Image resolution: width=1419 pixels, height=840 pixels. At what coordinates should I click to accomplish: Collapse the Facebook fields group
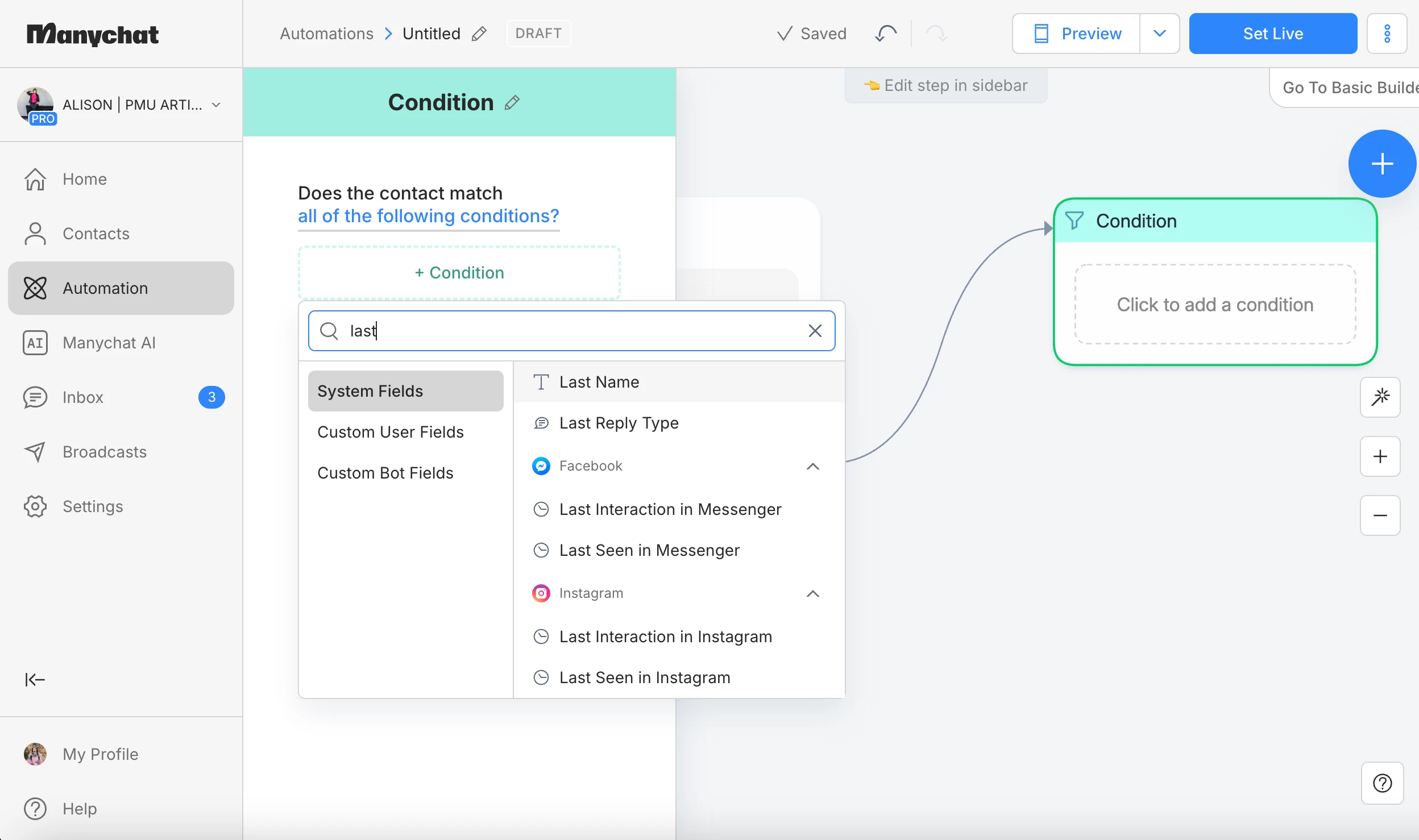pyautogui.click(x=813, y=466)
